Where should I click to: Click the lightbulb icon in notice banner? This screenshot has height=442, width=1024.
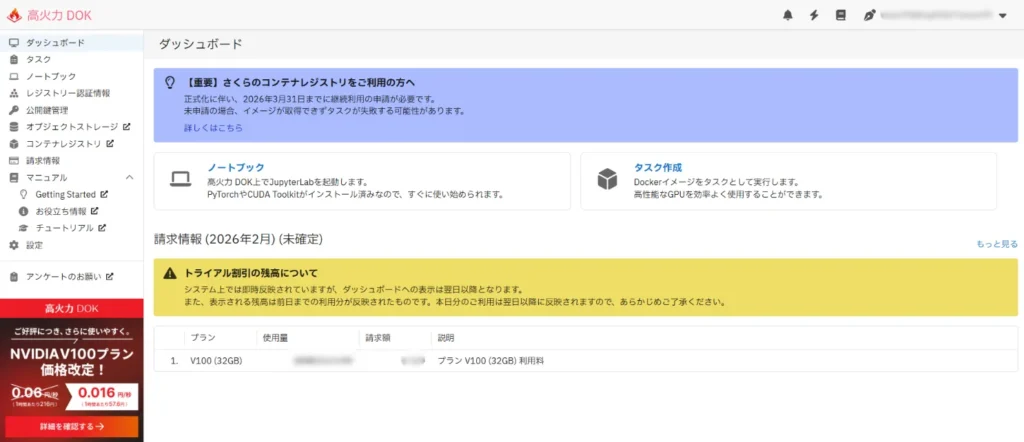pos(170,83)
